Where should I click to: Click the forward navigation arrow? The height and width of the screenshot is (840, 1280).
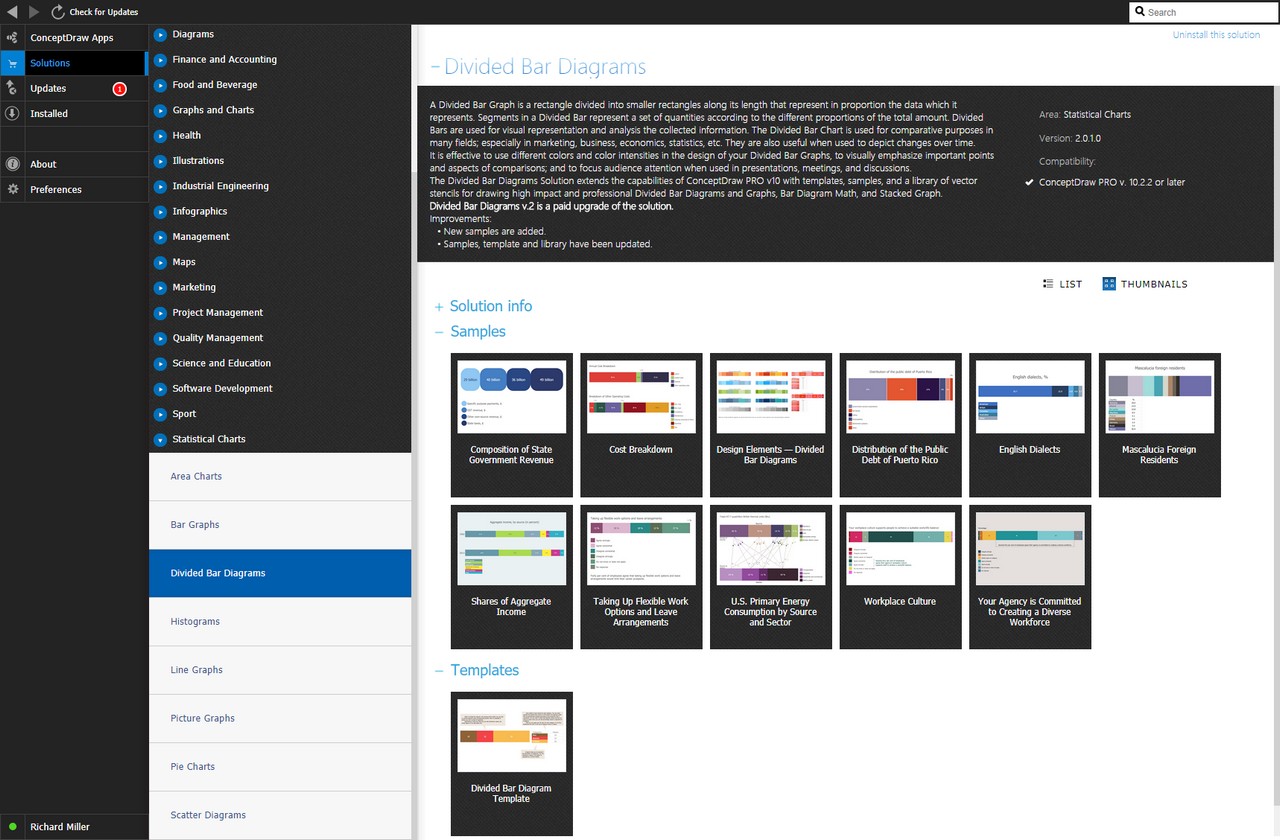point(34,12)
